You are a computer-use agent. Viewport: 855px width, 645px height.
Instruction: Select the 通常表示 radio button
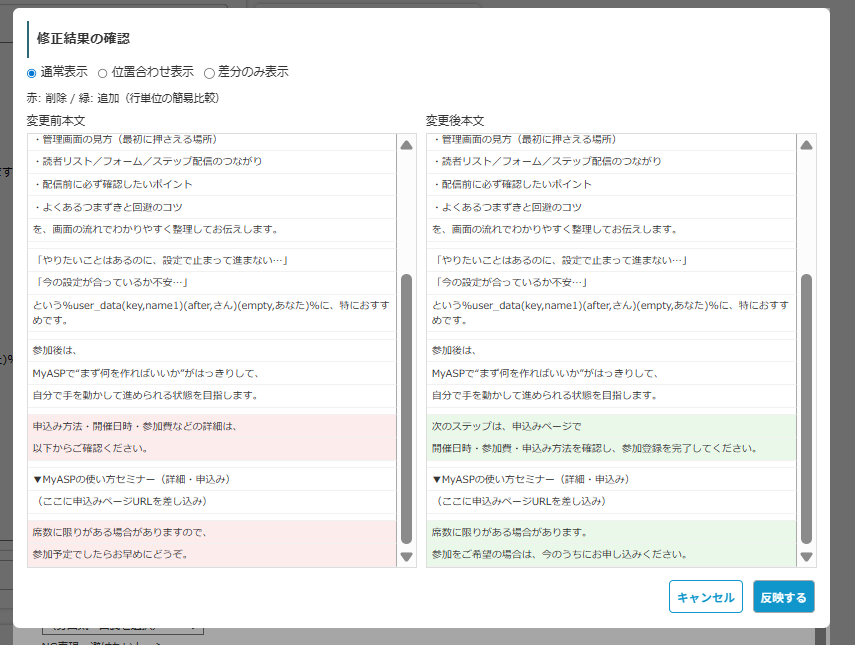33,73
